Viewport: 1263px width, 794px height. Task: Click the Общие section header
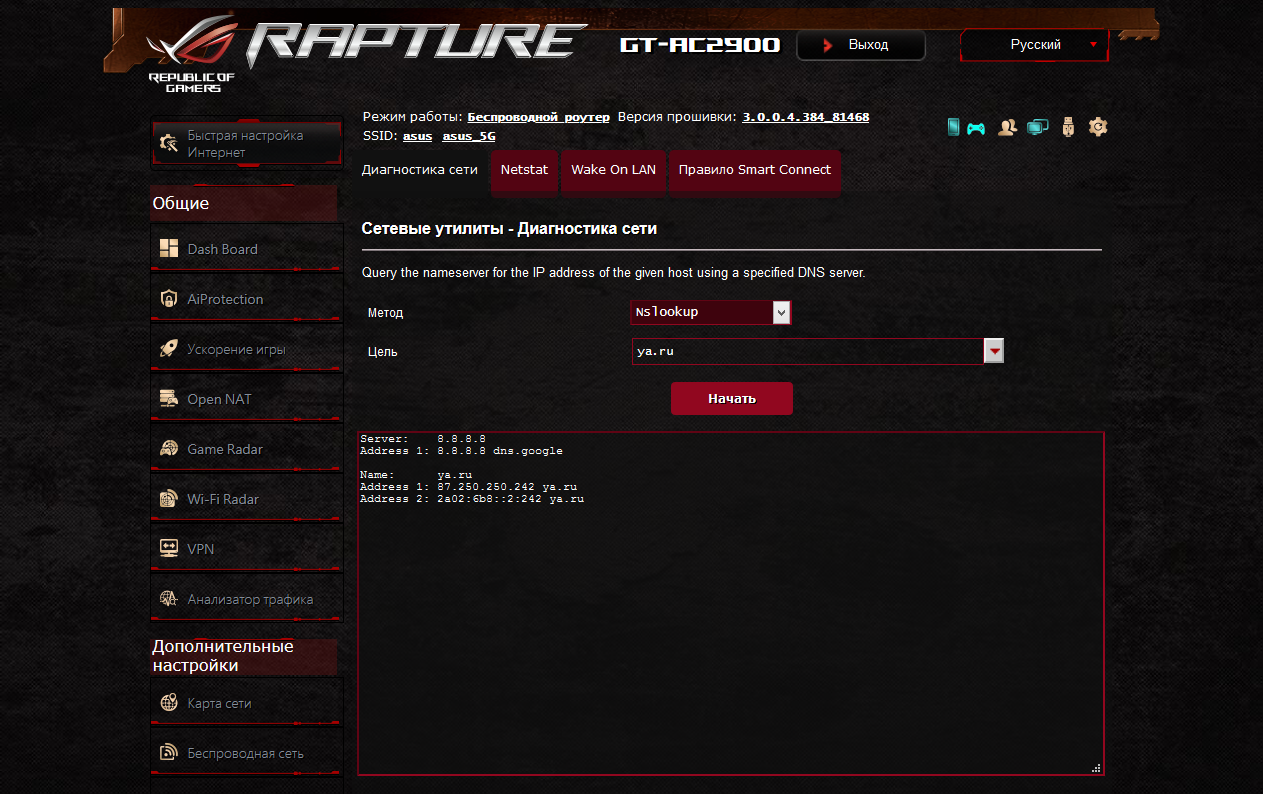[244, 203]
